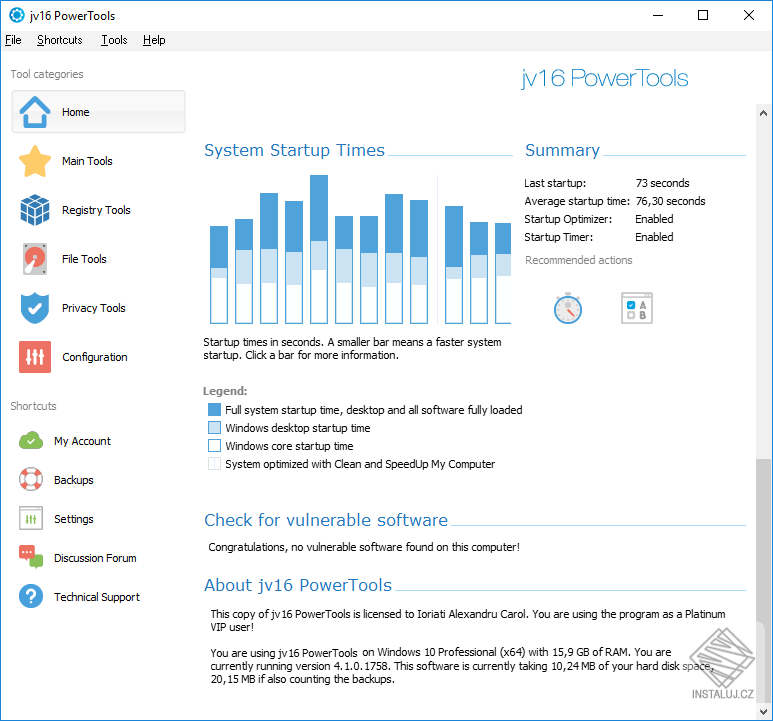Click the jv16 PowerTools title bar app icon
This screenshot has height=721, width=773.
[17, 15]
